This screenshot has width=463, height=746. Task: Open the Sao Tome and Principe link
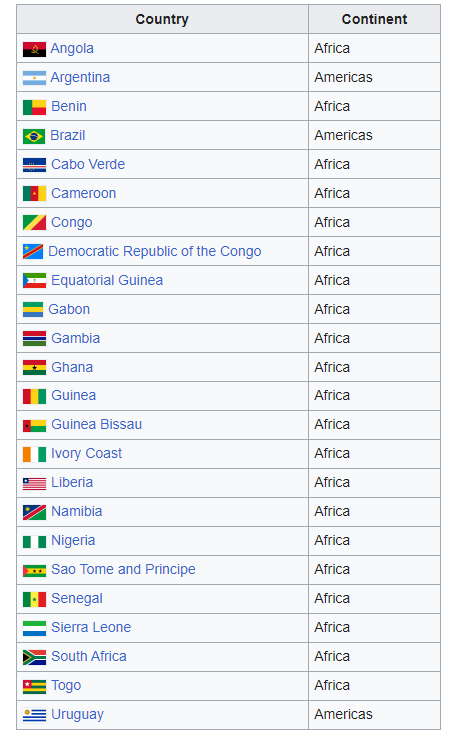pos(123,569)
